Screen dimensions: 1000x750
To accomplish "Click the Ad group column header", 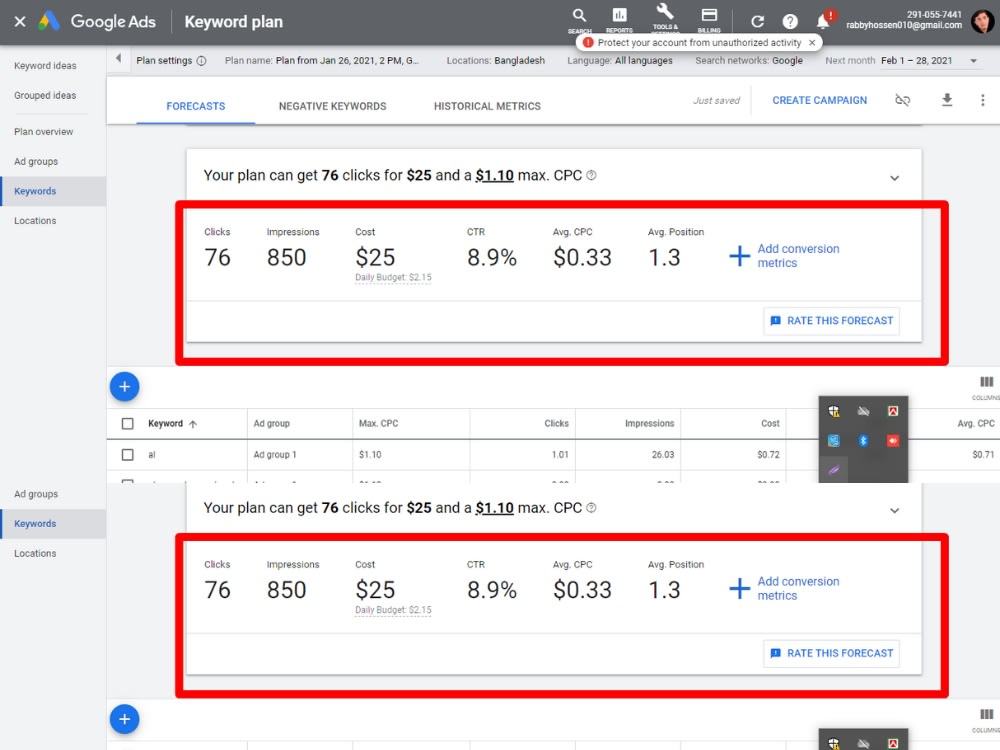I will 272,423.
